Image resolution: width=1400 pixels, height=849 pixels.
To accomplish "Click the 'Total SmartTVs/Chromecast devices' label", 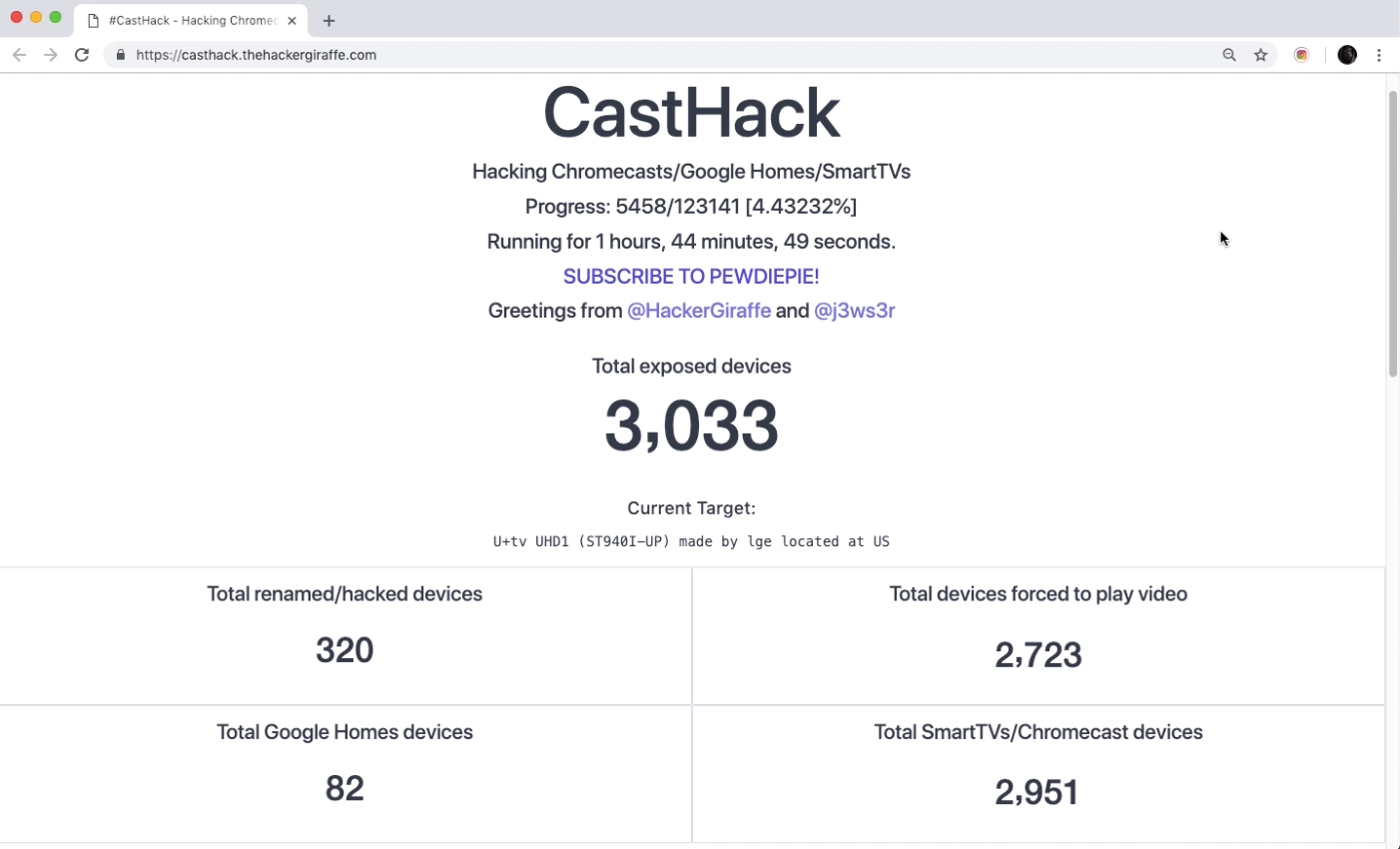I will pyautogui.click(x=1039, y=732).
